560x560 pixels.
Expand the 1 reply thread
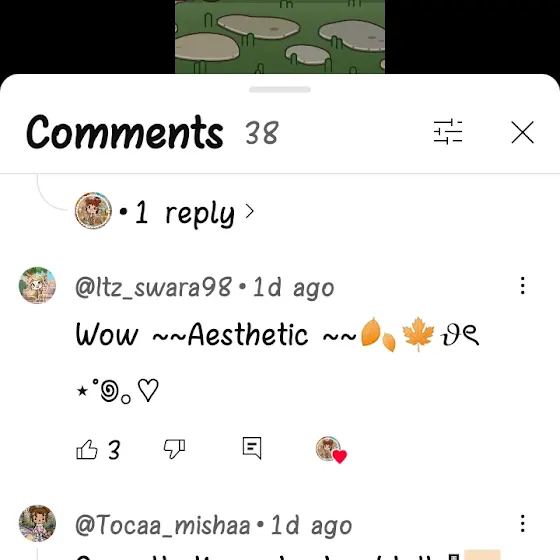tap(186, 212)
